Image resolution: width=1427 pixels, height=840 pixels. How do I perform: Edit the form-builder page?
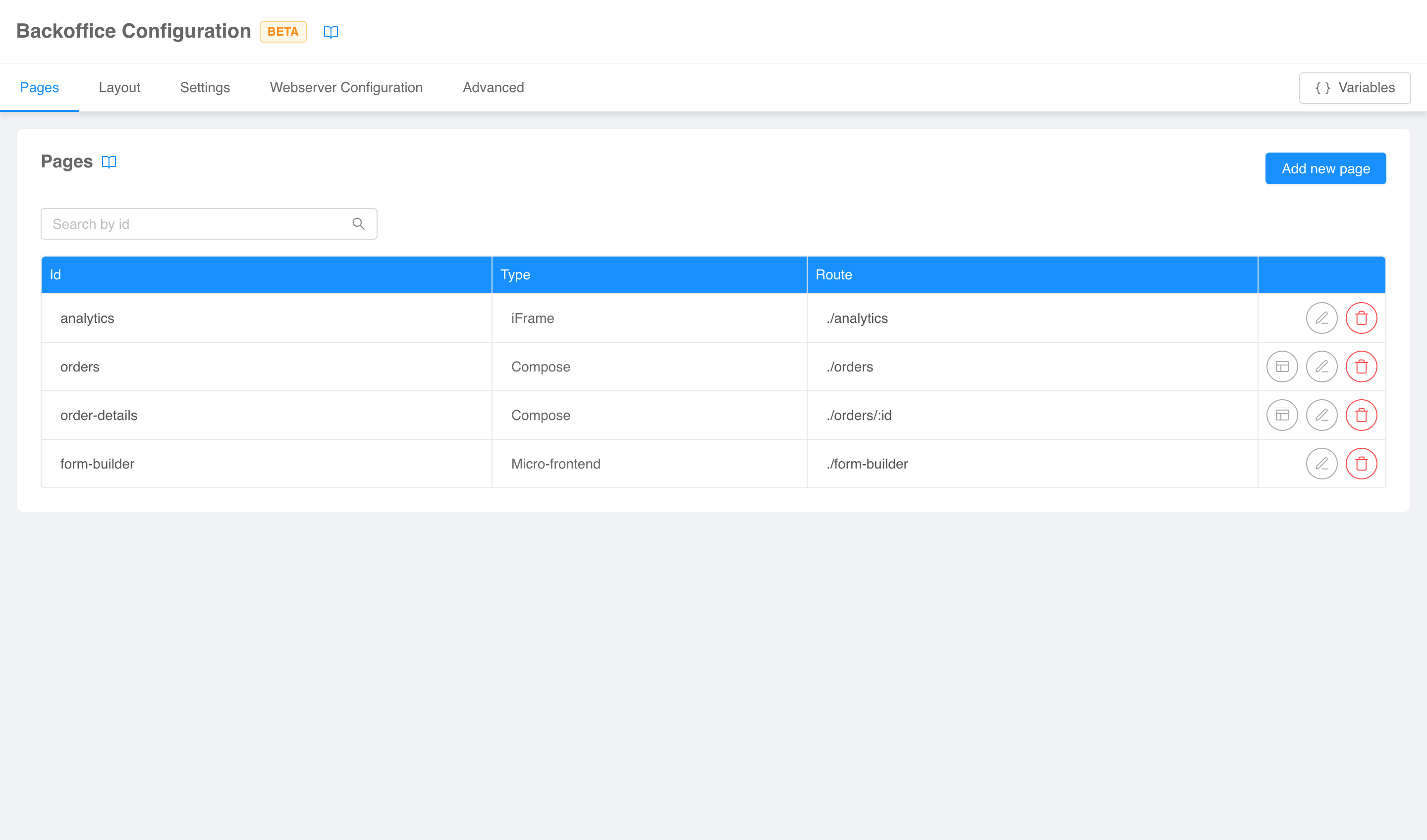pyautogui.click(x=1321, y=464)
